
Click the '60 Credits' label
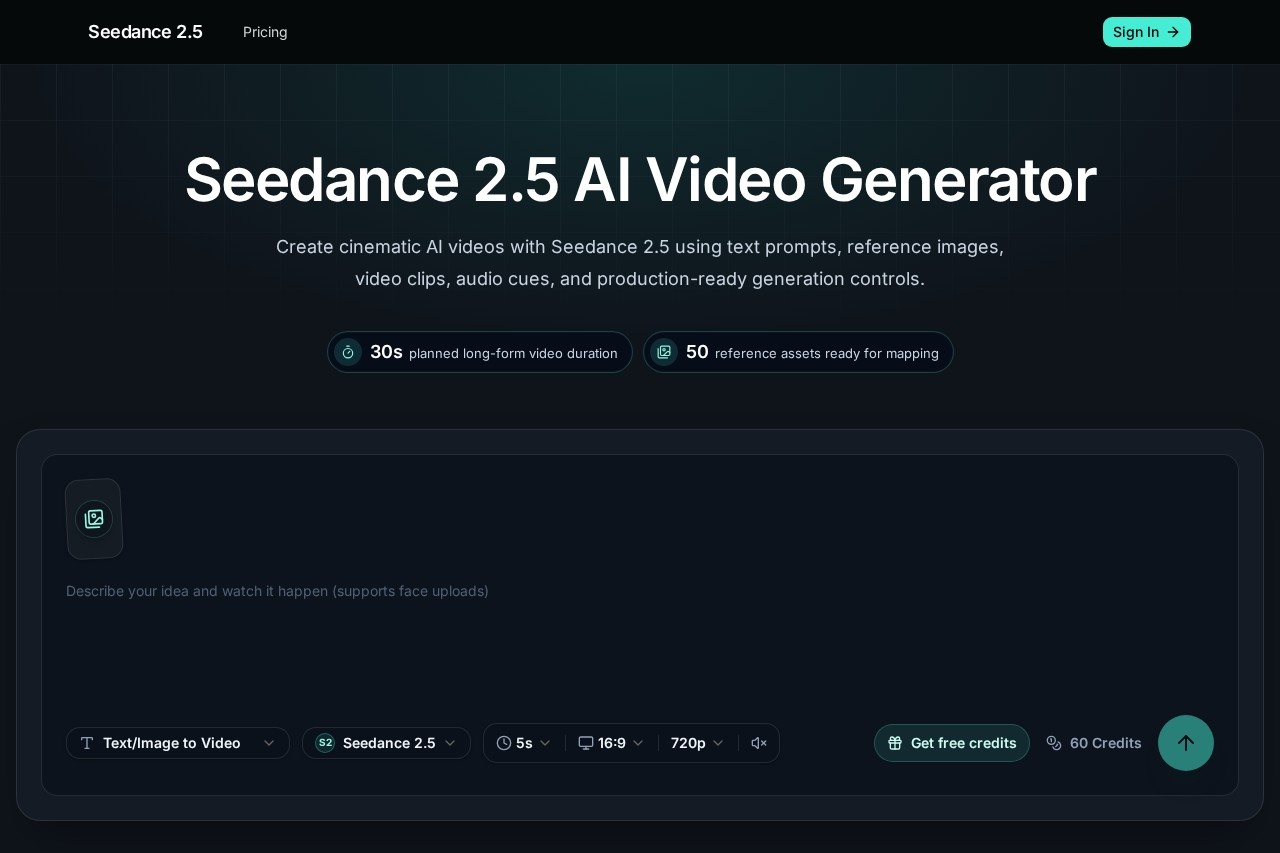(1106, 743)
